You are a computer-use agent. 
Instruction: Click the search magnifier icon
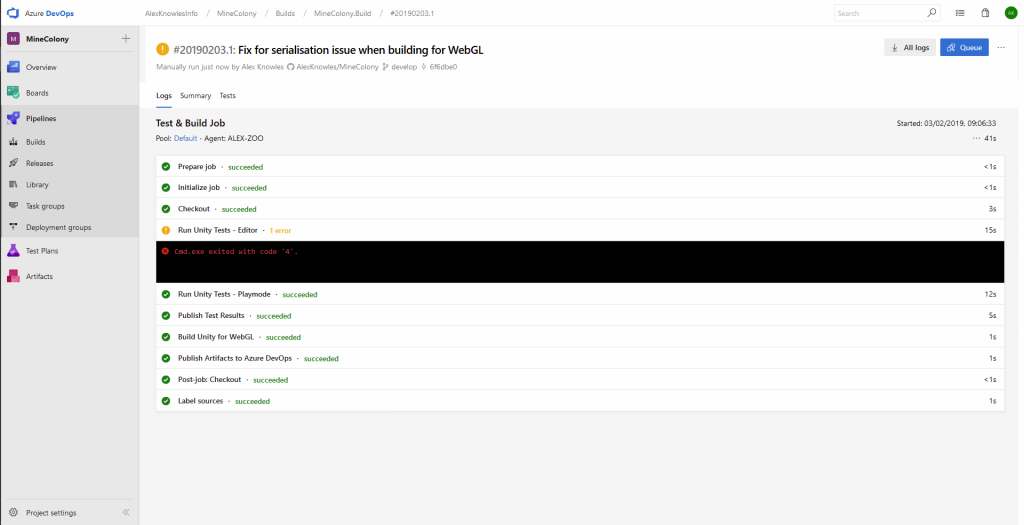click(x=932, y=12)
